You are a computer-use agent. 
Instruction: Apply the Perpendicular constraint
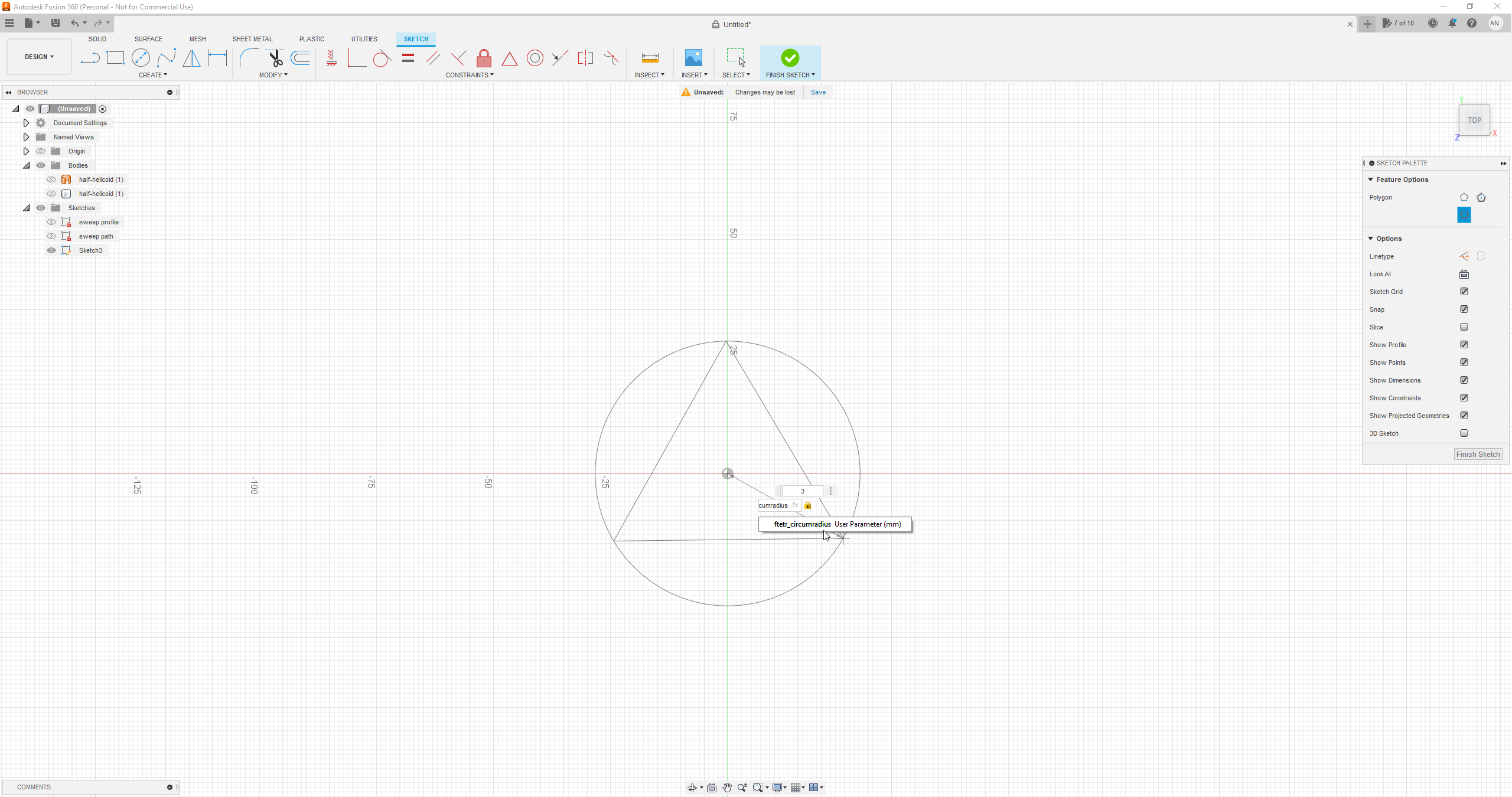(458, 58)
